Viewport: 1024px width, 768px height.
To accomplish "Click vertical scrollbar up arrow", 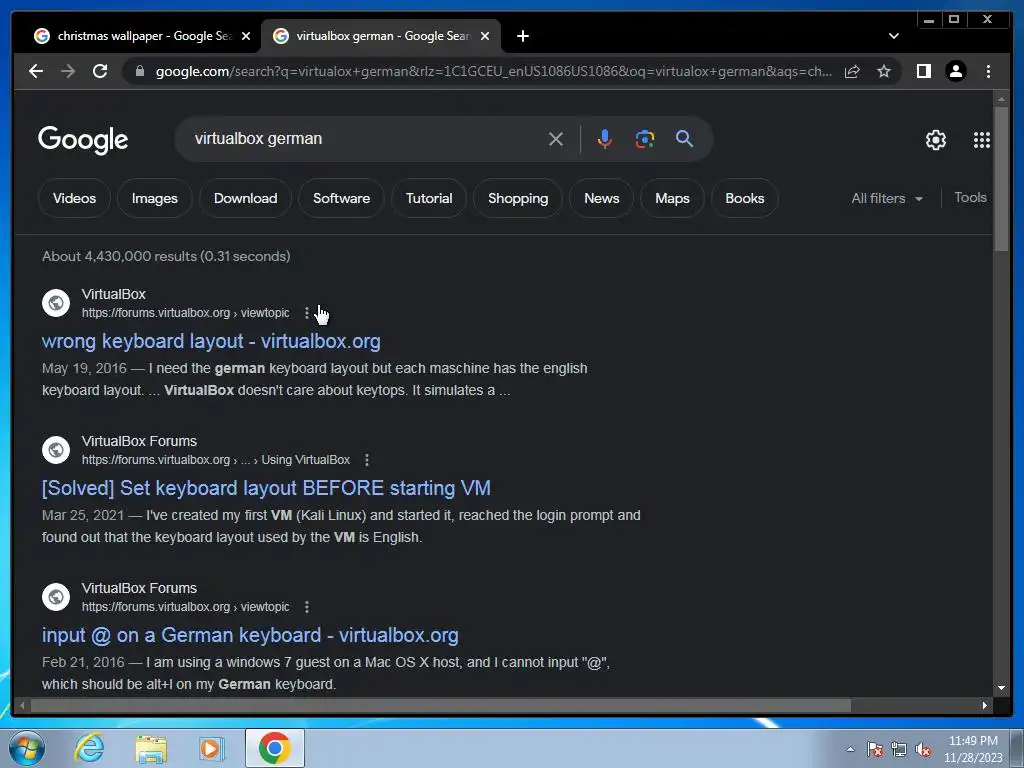I will 1000,100.
